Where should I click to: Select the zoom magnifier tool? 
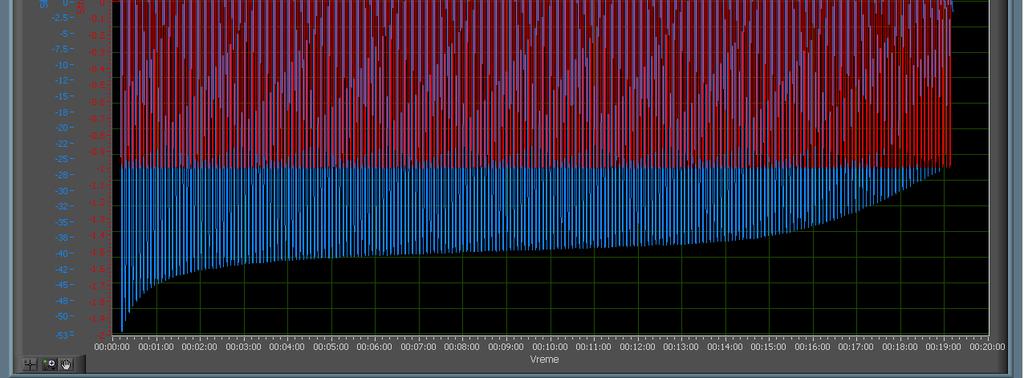coord(48,364)
